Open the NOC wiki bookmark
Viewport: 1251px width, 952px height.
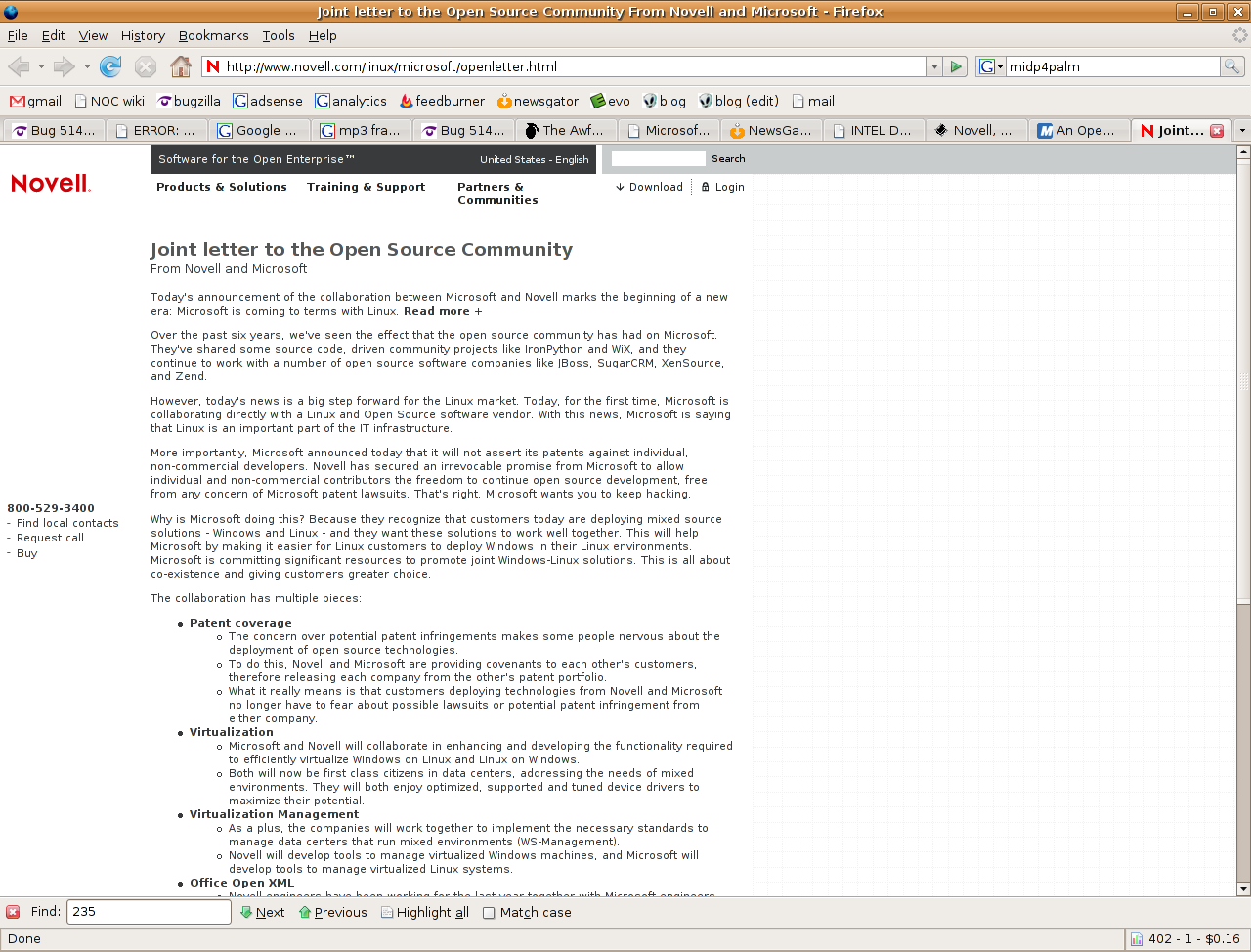tap(109, 101)
